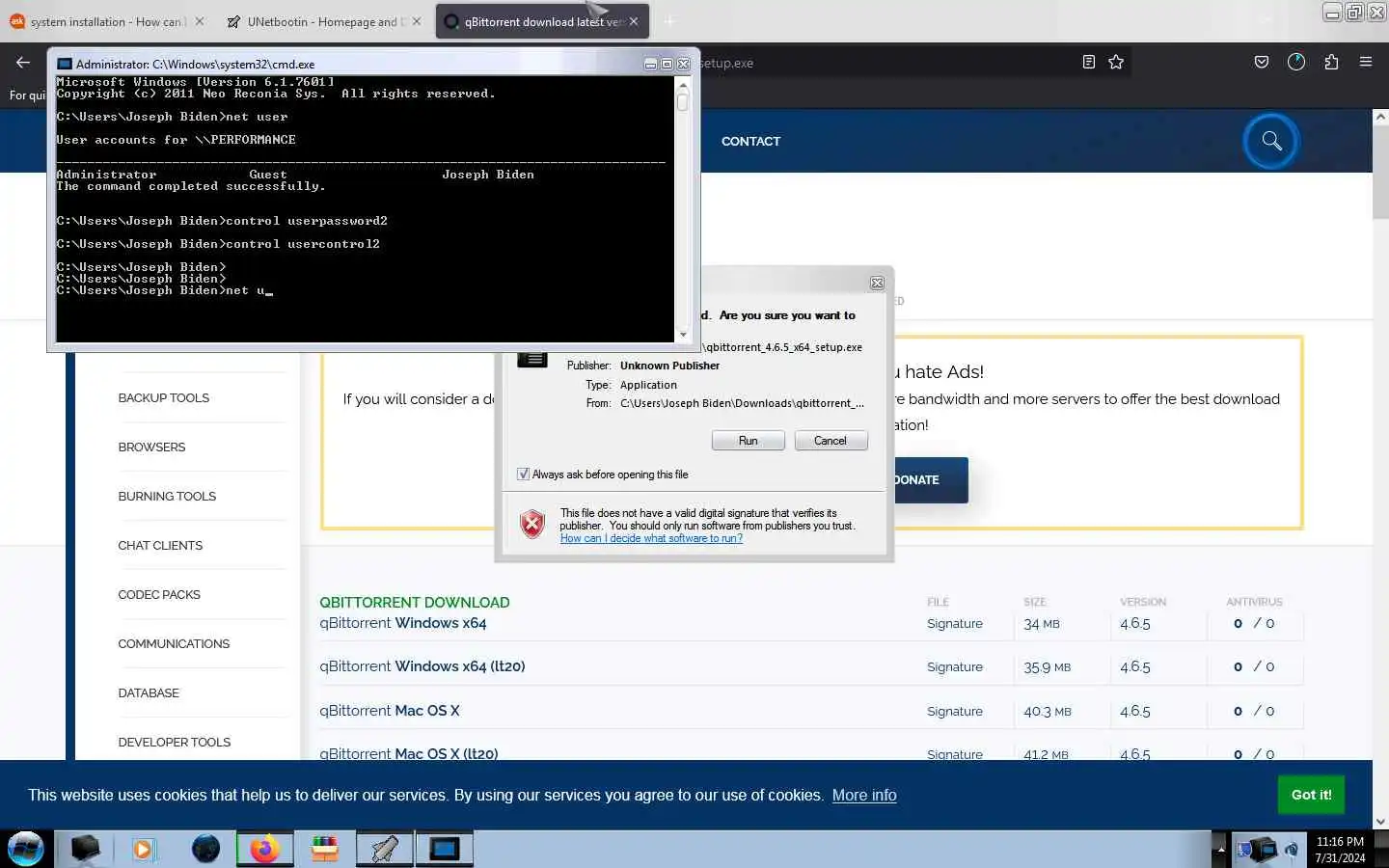Open BURNING TOOLS category

click(167, 496)
